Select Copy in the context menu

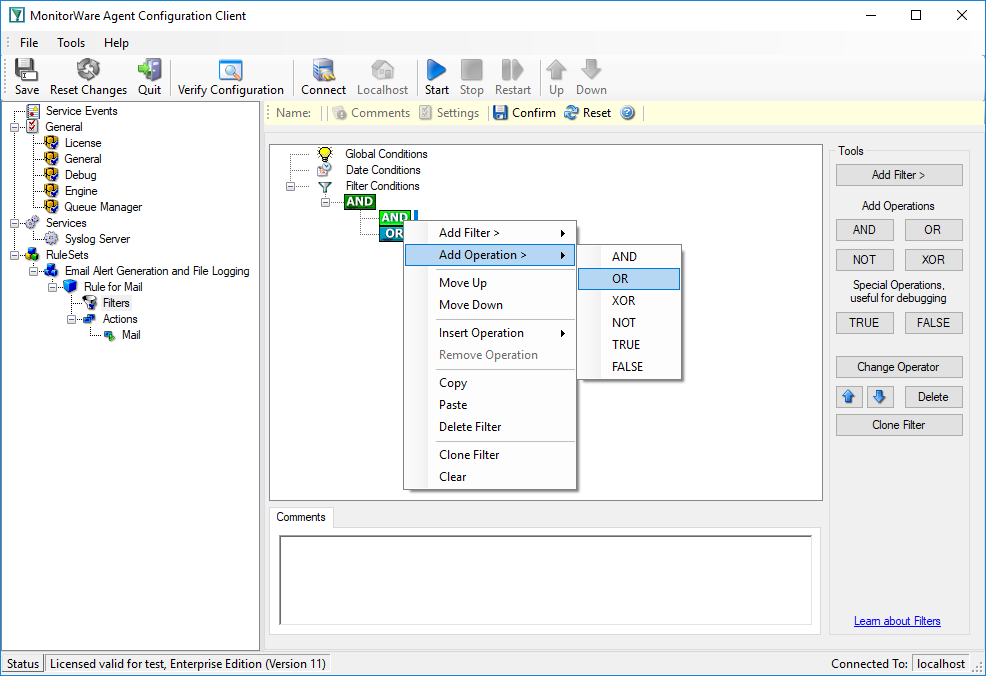[x=490, y=382]
